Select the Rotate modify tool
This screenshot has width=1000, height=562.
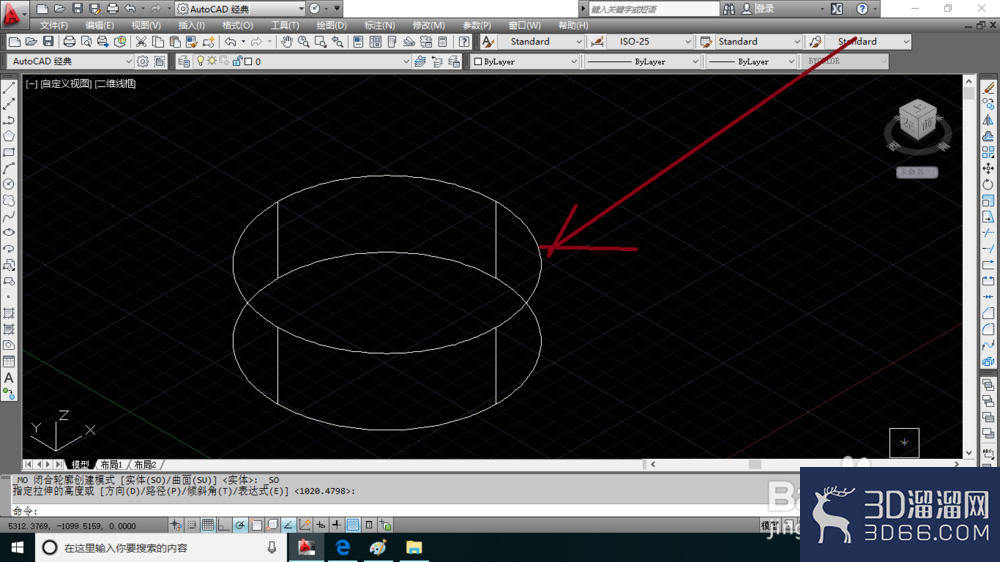(x=988, y=184)
